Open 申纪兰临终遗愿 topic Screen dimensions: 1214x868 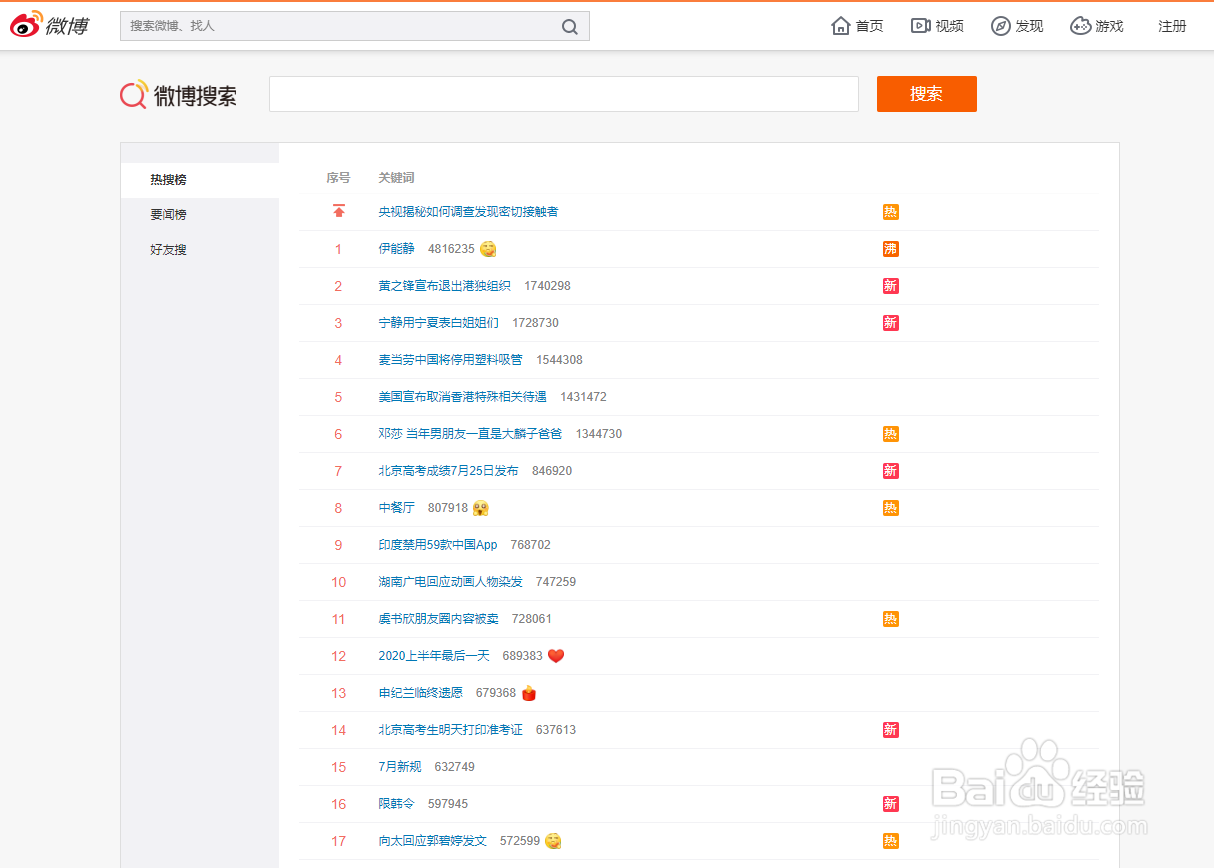click(x=420, y=693)
